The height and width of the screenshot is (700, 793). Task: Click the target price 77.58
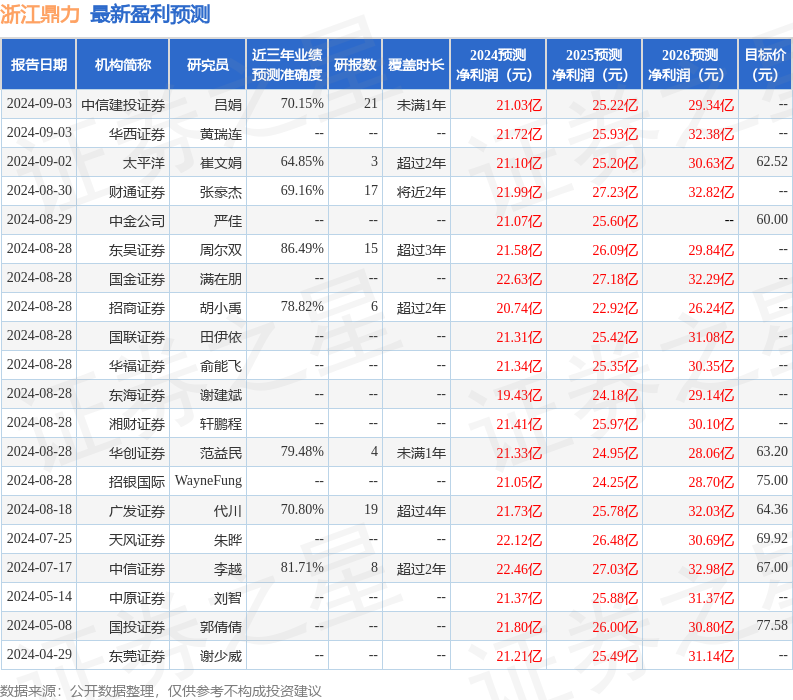(772, 625)
